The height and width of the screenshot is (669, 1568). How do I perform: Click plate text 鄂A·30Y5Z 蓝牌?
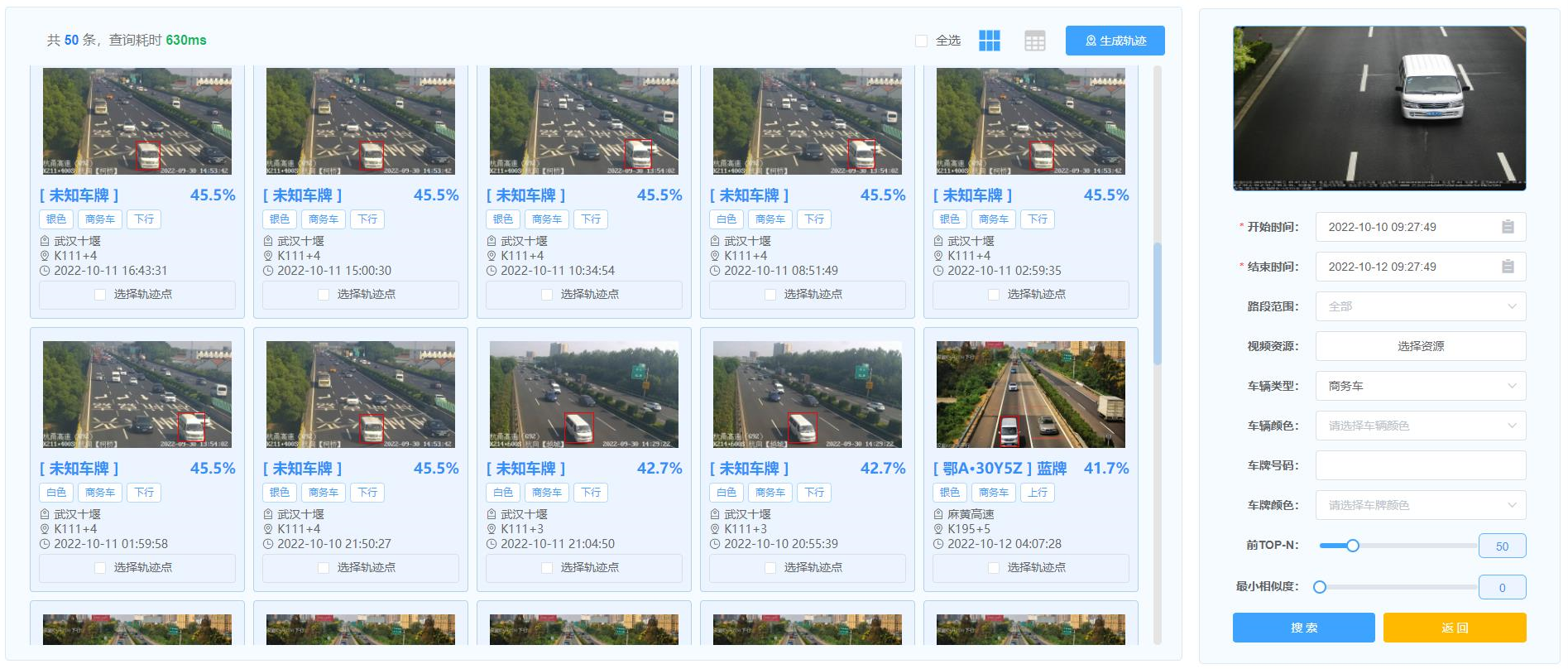coord(1000,469)
